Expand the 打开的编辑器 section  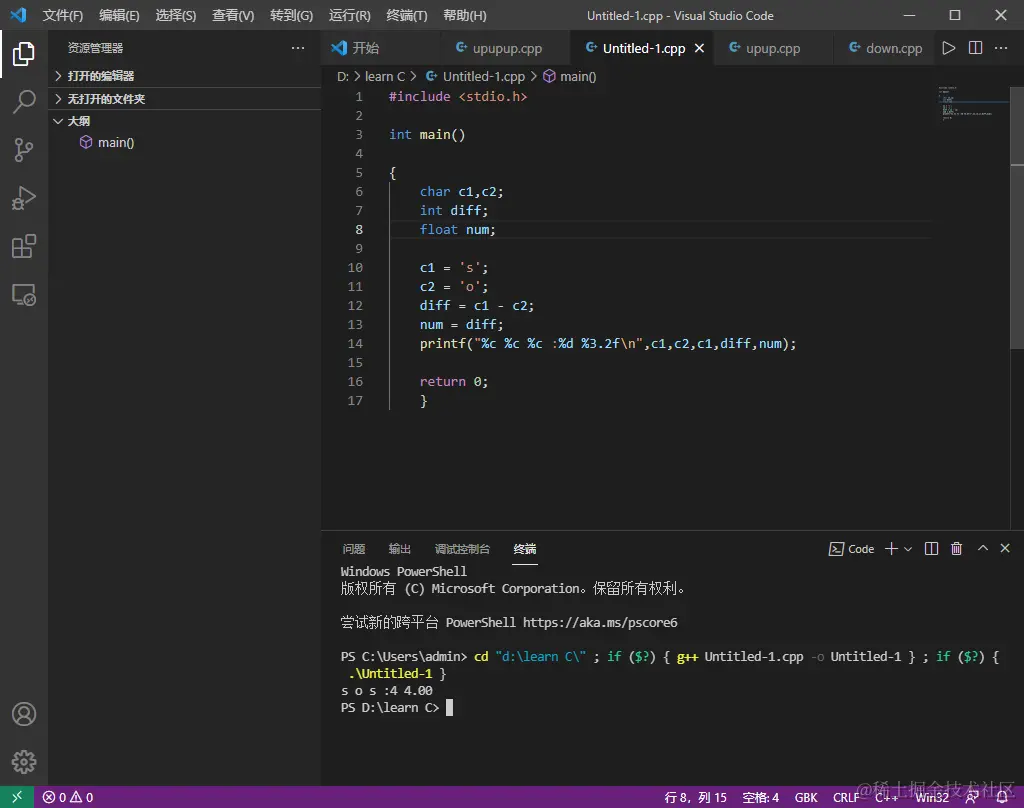tap(100, 76)
